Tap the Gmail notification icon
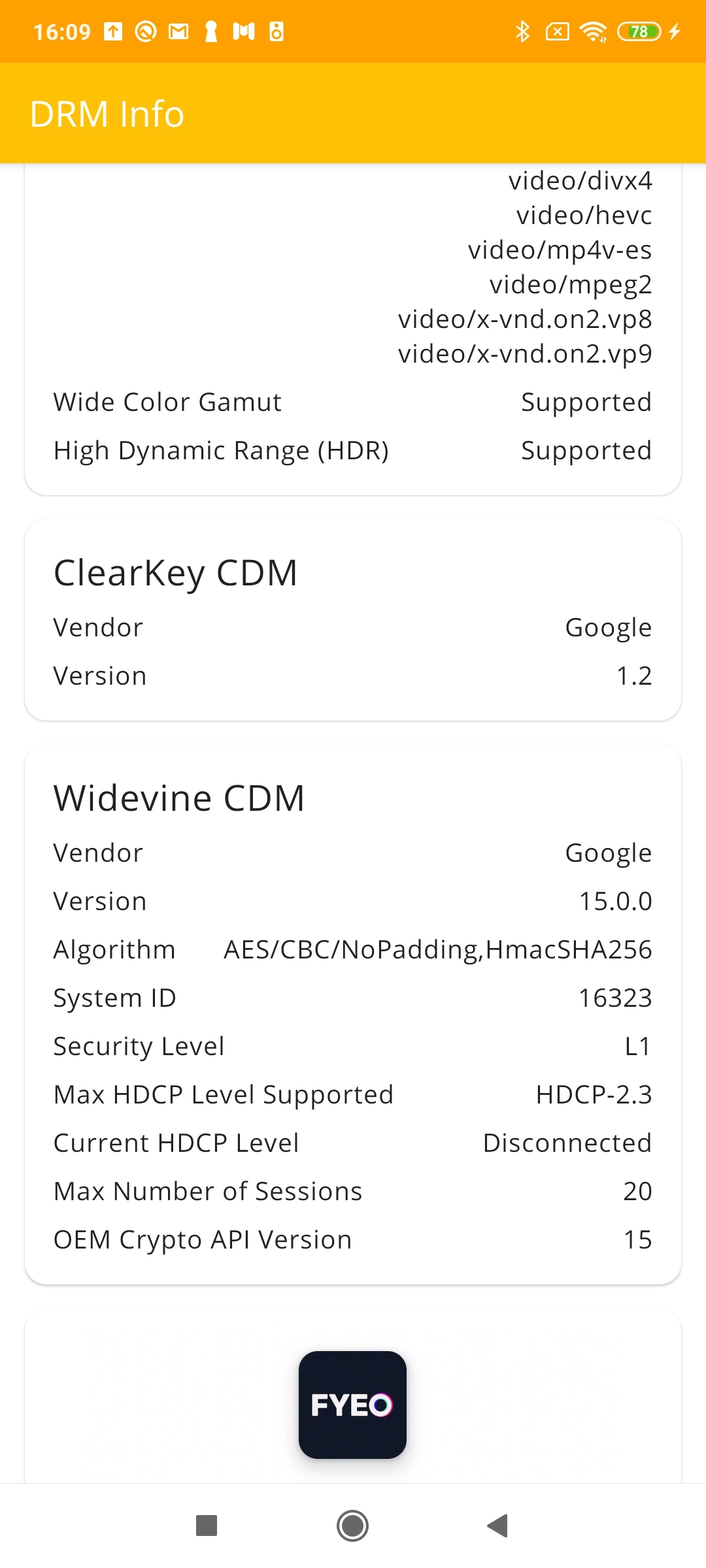 pyautogui.click(x=178, y=31)
